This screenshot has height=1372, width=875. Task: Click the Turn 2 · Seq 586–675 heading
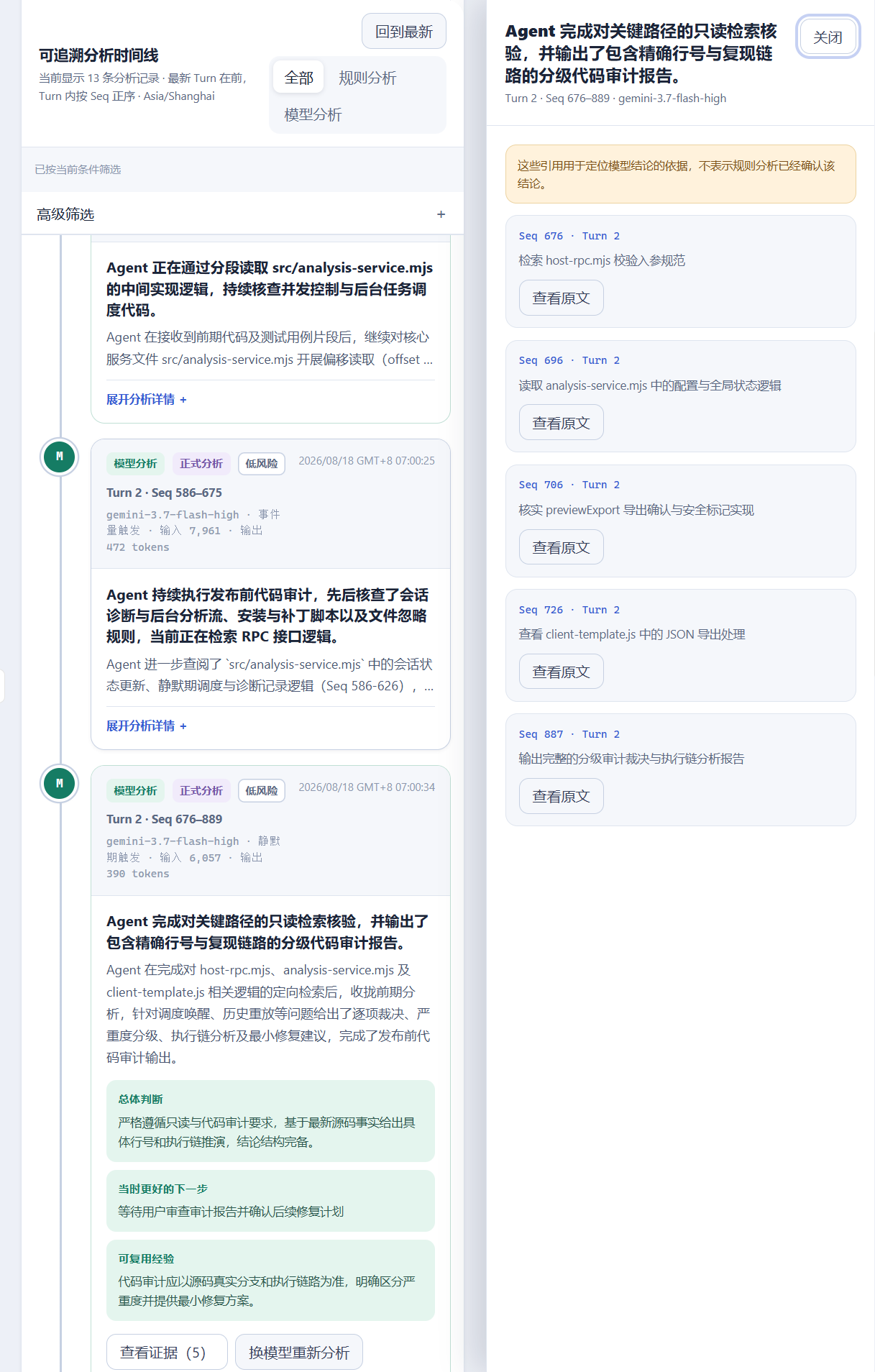pos(164,493)
